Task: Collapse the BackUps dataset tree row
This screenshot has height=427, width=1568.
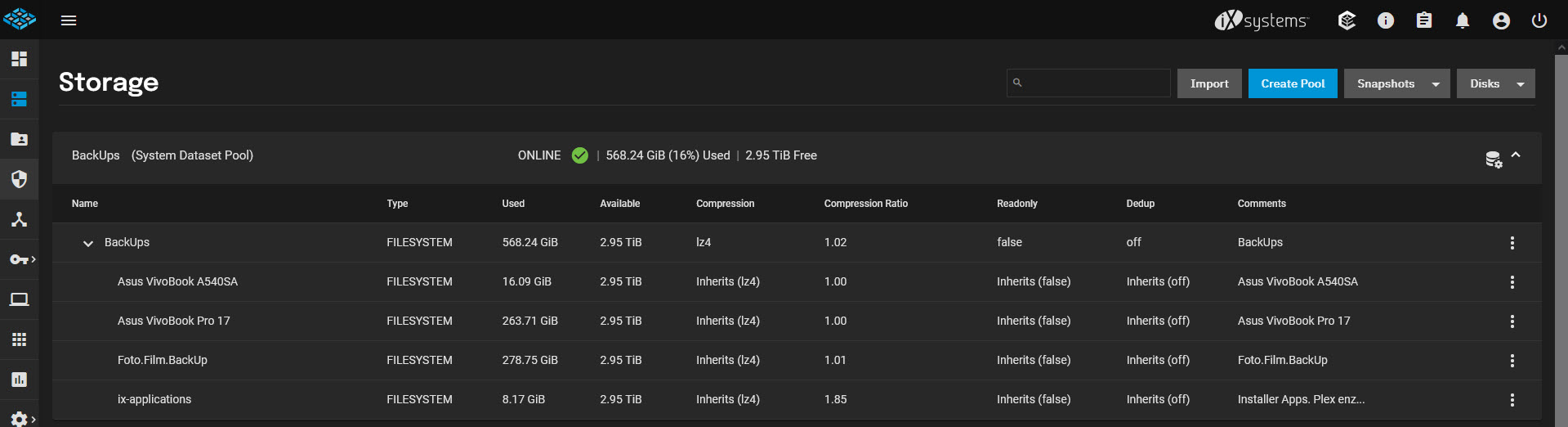Action: [x=88, y=243]
